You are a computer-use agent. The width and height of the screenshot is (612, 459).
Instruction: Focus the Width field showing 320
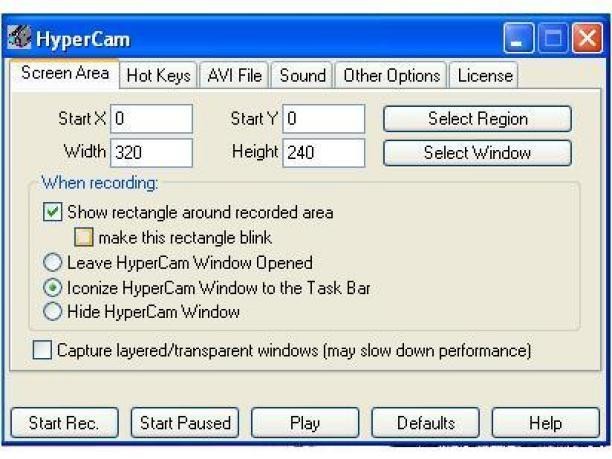pos(151,153)
